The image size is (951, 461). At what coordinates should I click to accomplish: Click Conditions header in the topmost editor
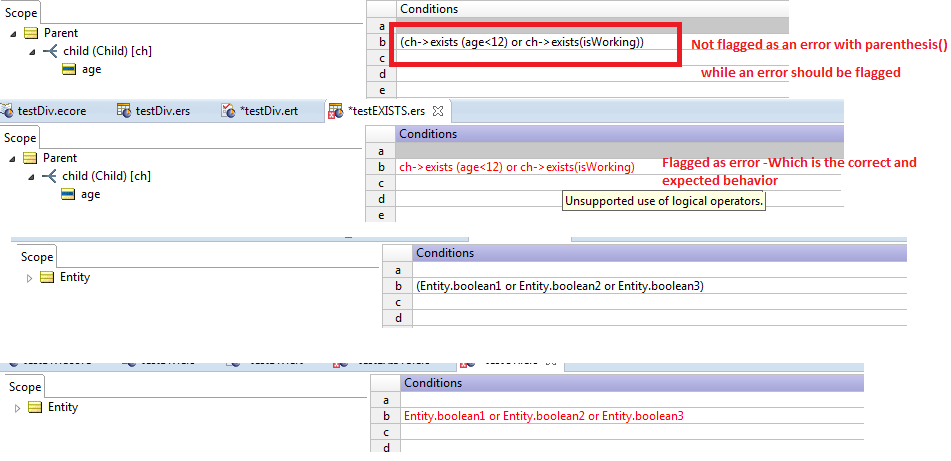click(593, 9)
